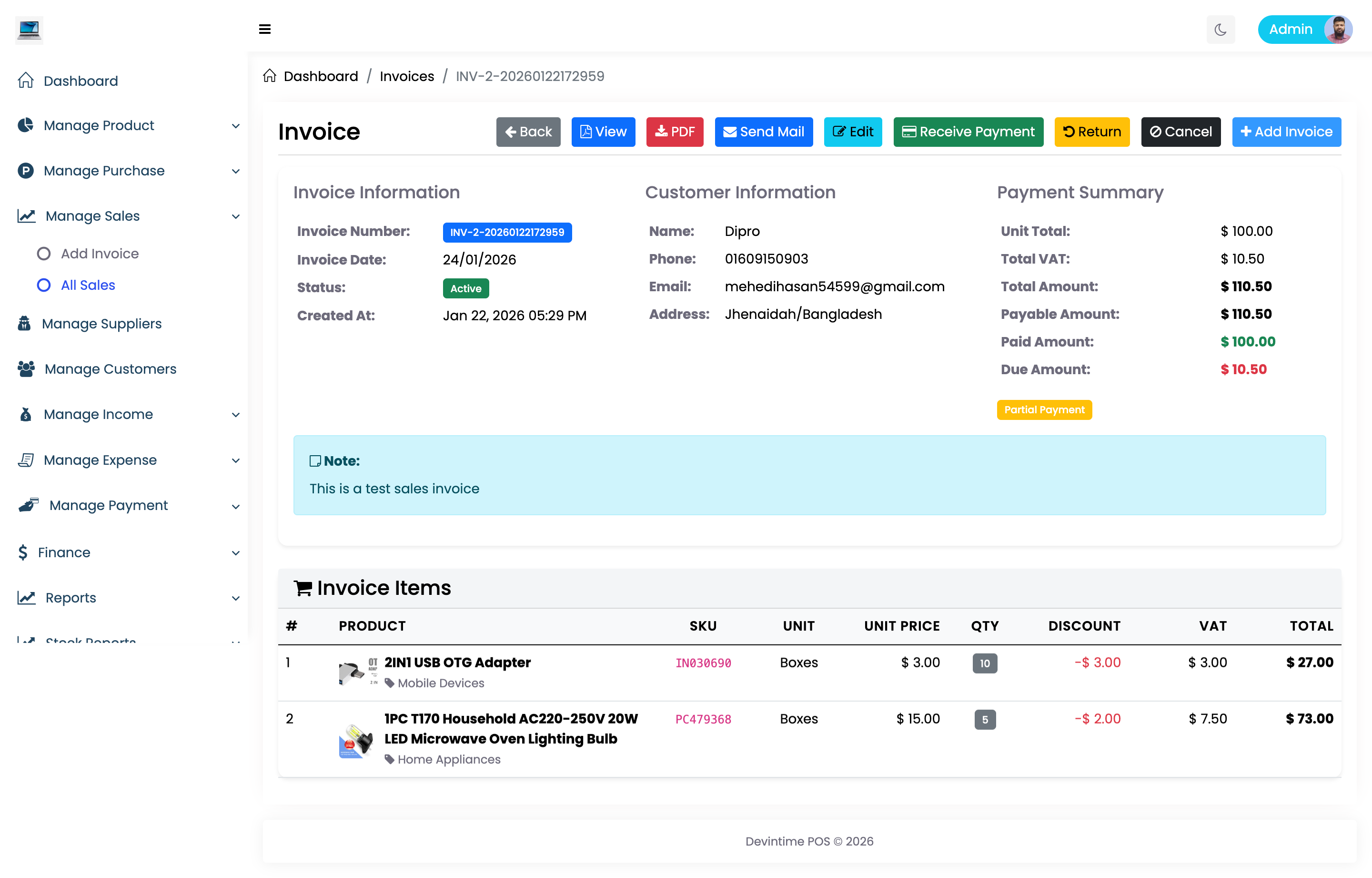Screen dimensions: 1372x878
Task: Click the laptop app logo
Action: pyautogui.click(x=29, y=30)
